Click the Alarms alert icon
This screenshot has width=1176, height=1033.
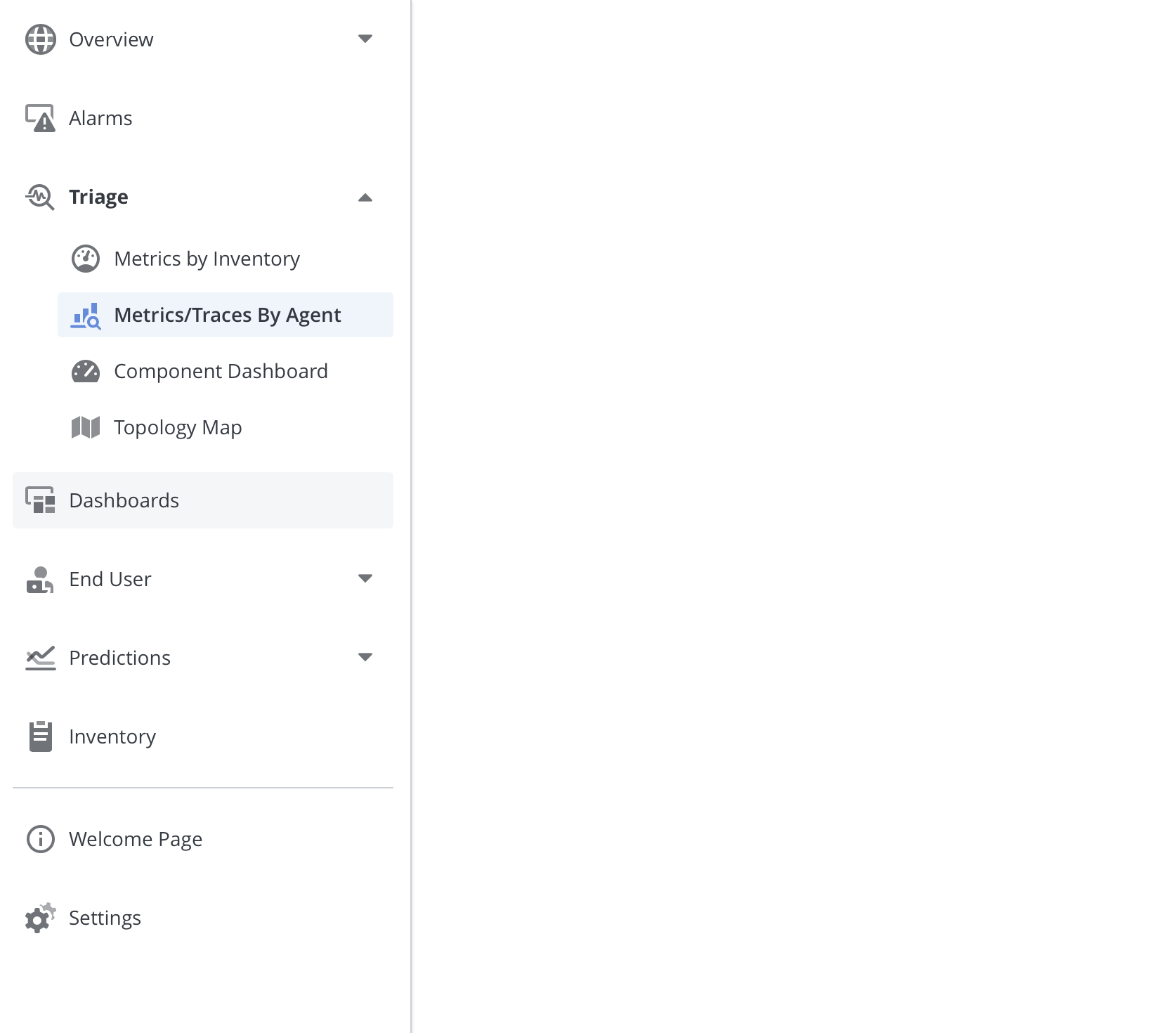(40, 118)
